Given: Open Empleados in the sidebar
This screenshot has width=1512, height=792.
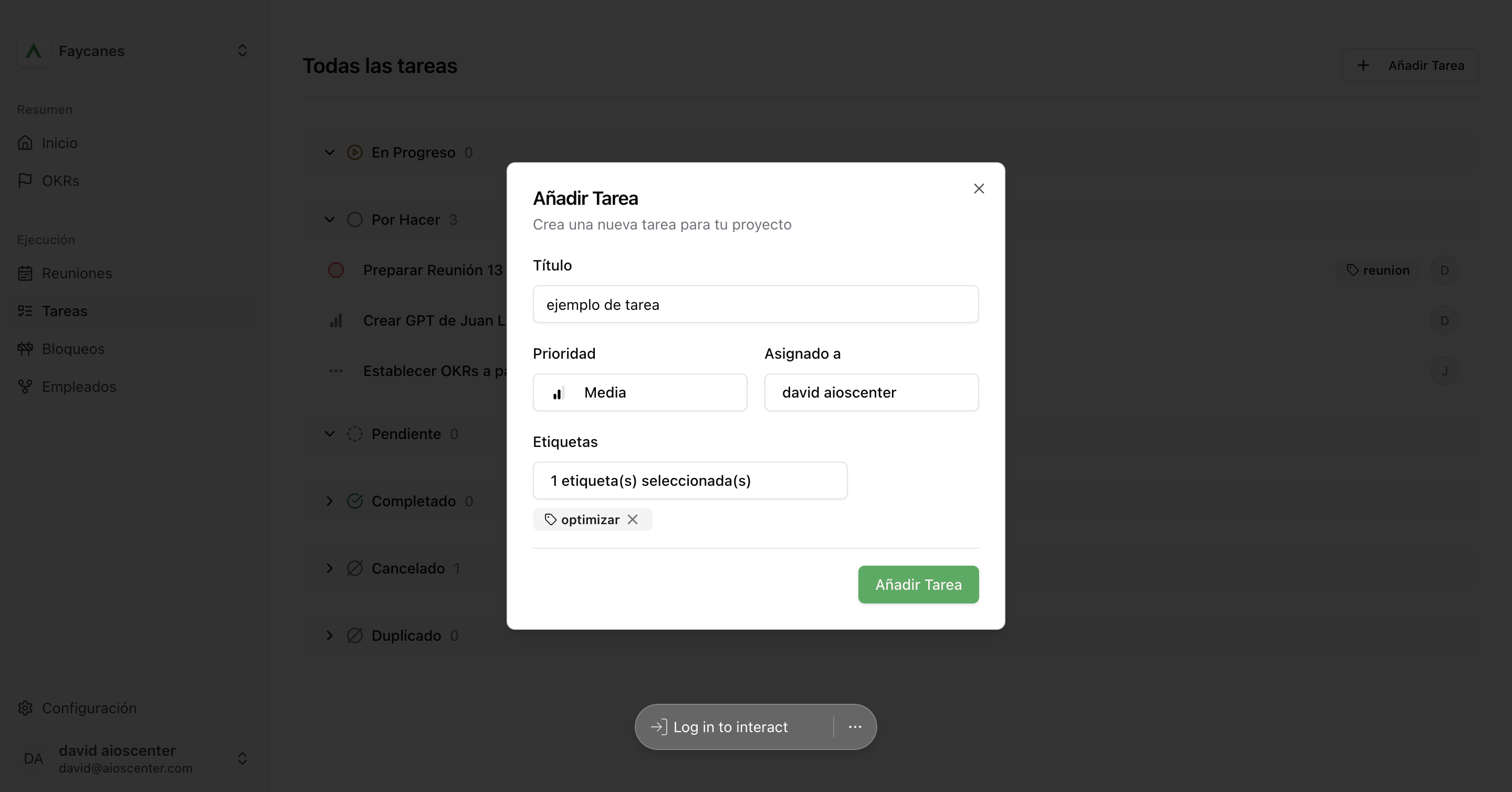Looking at the screenshot, I should tap(133, 387).
